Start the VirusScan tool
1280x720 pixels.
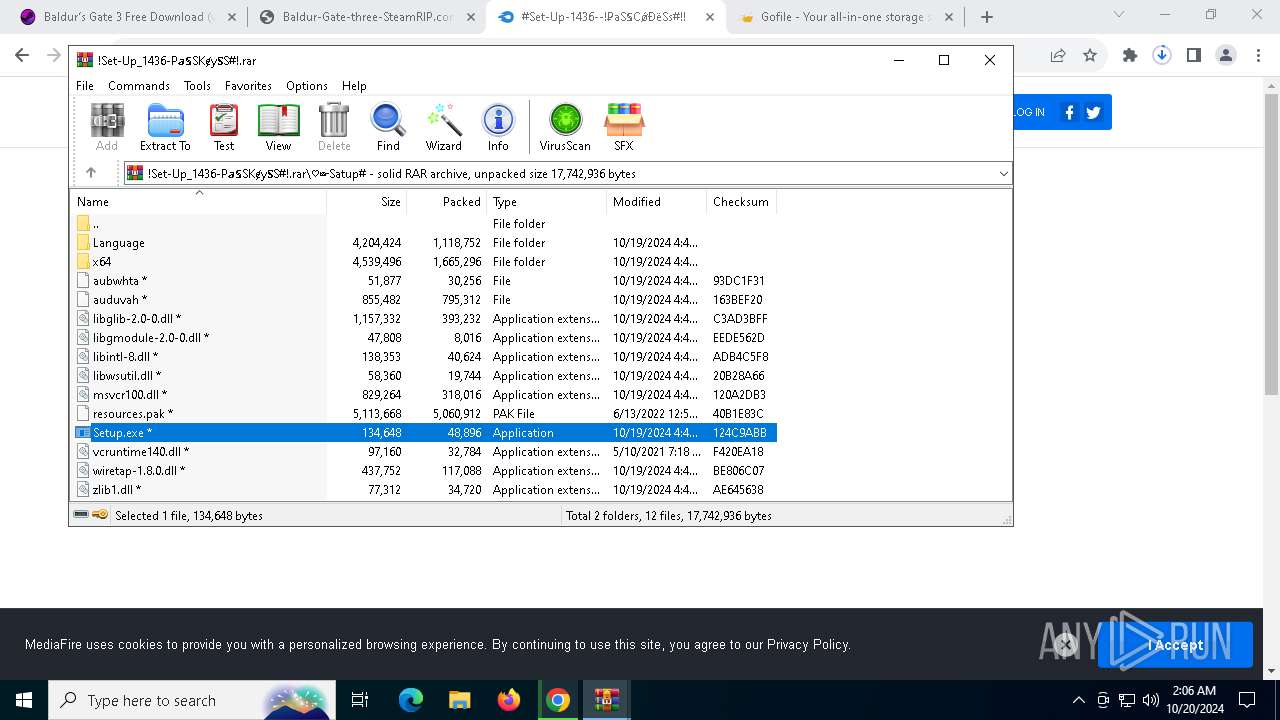pos(565,127)
